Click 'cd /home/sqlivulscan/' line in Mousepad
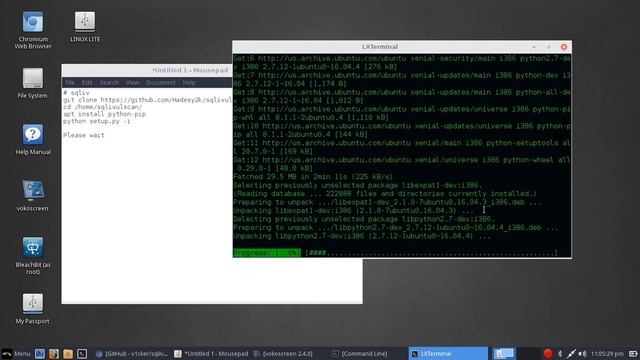 pos(102,107)
